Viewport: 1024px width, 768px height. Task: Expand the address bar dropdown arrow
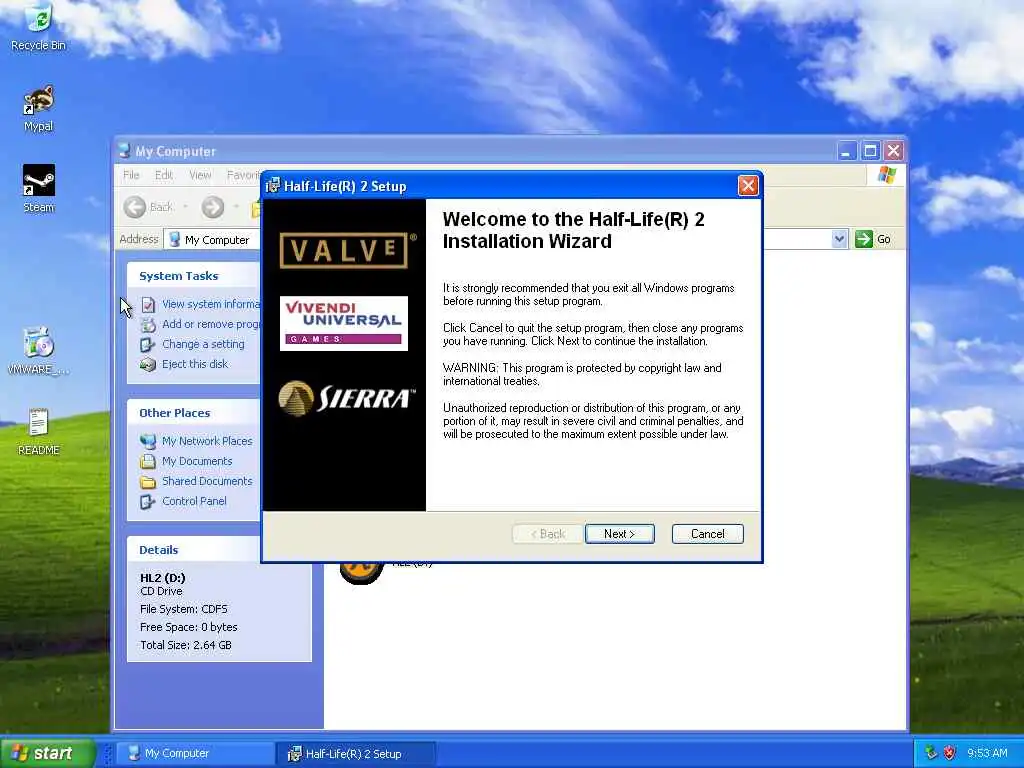(x=839, y=239)
